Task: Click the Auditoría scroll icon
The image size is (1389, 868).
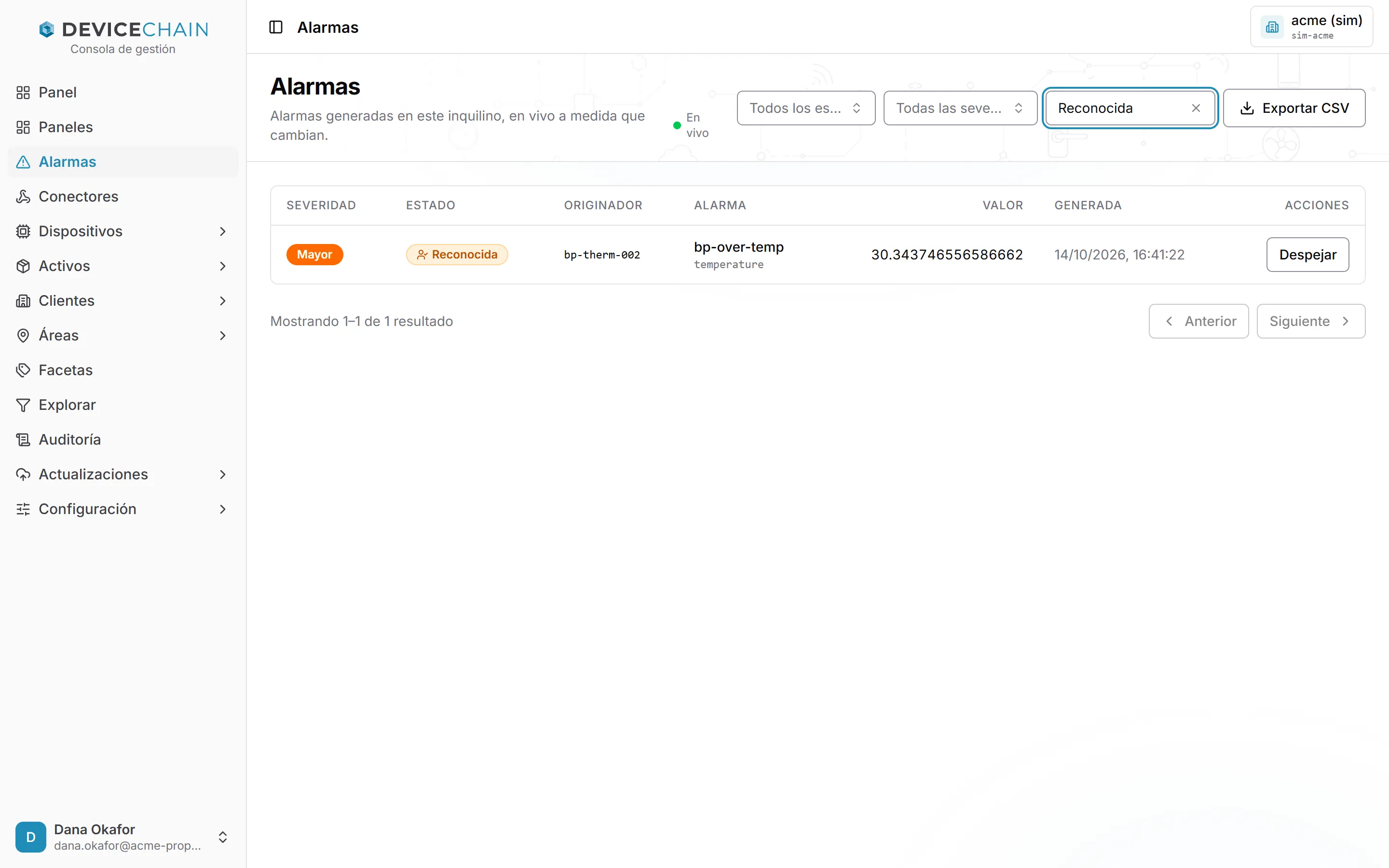Action: [x=23, y=440]
